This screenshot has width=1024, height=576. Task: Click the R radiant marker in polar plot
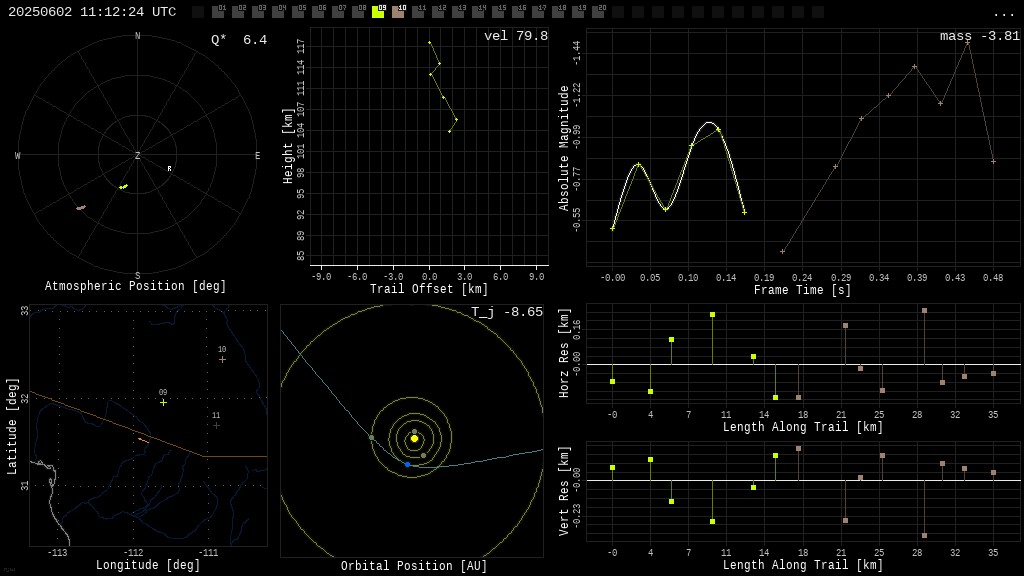point(169,168)
